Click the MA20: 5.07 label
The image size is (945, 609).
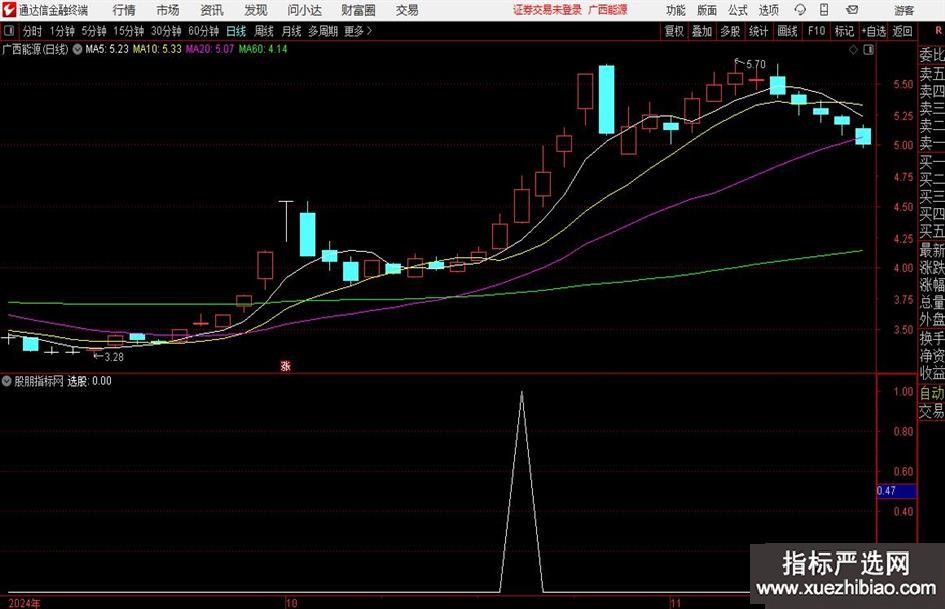(x=209, y=49)
